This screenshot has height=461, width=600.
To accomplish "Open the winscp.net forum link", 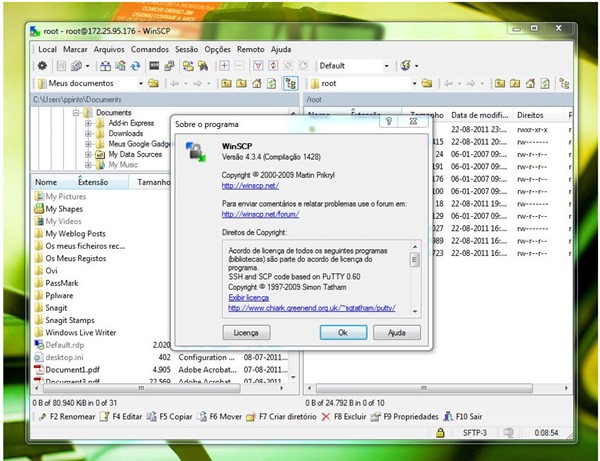I will click(260, 214).
